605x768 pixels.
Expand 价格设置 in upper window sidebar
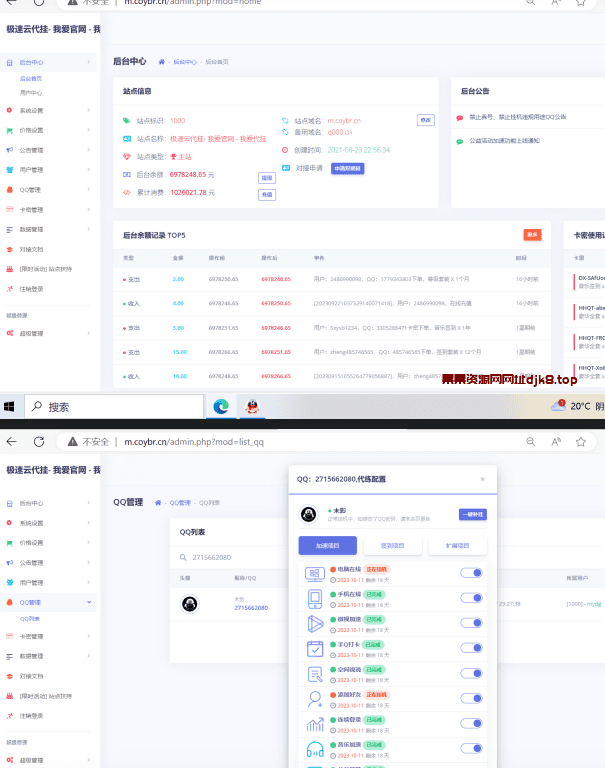[x=48, y=130]
